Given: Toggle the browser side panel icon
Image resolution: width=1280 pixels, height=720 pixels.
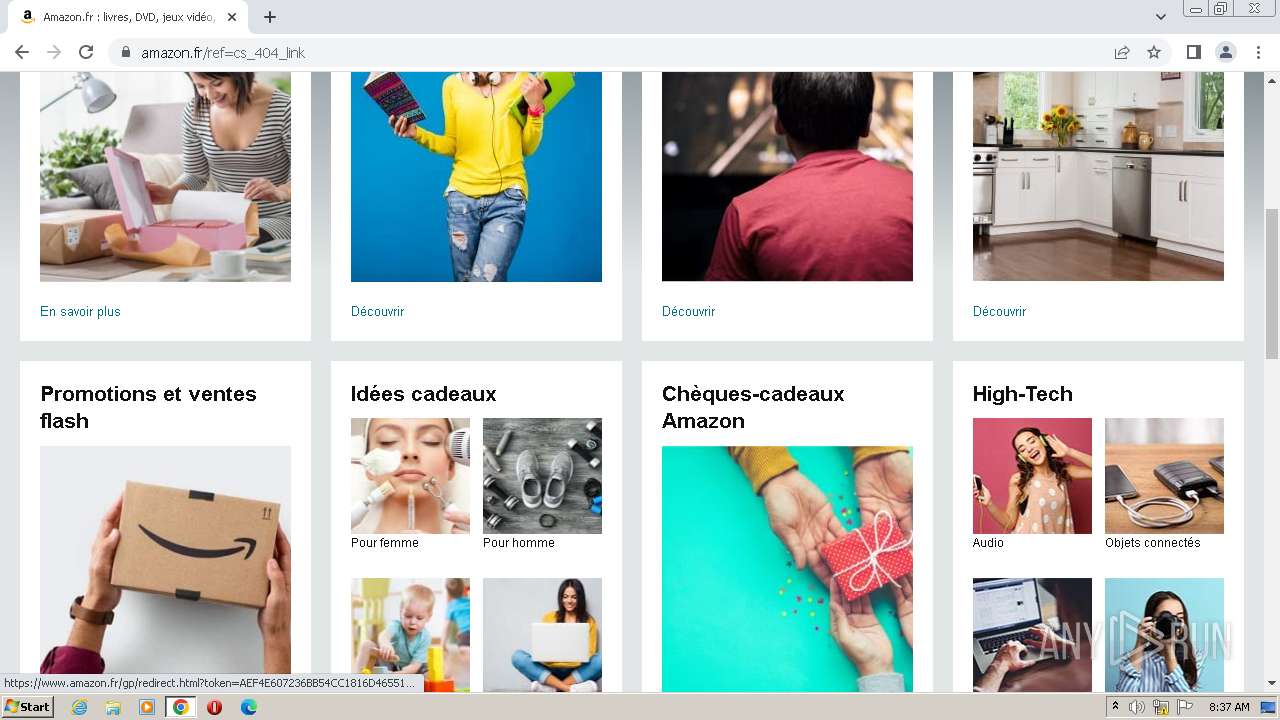Looking at the screenshot, I should 1194,52.
